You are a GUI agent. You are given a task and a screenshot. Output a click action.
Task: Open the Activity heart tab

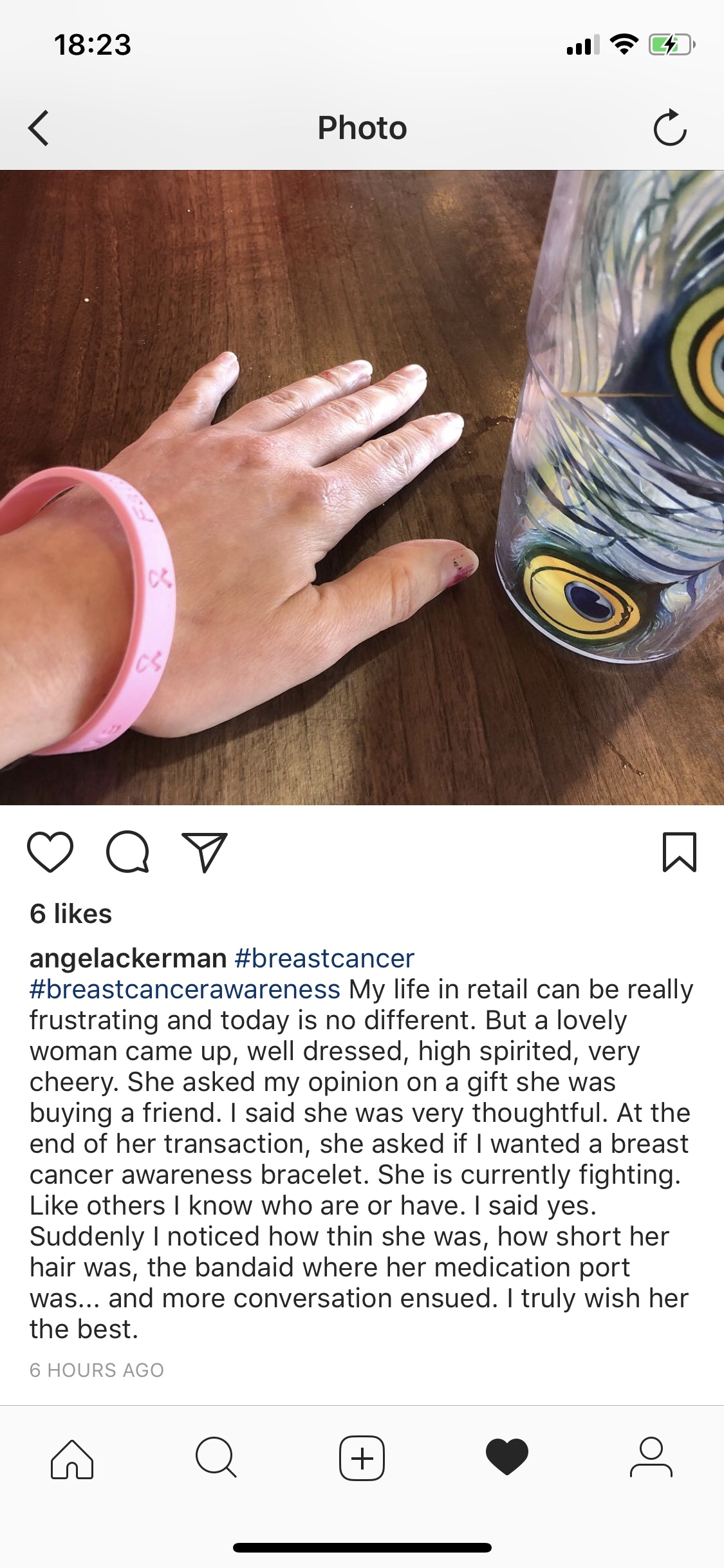507,1457
